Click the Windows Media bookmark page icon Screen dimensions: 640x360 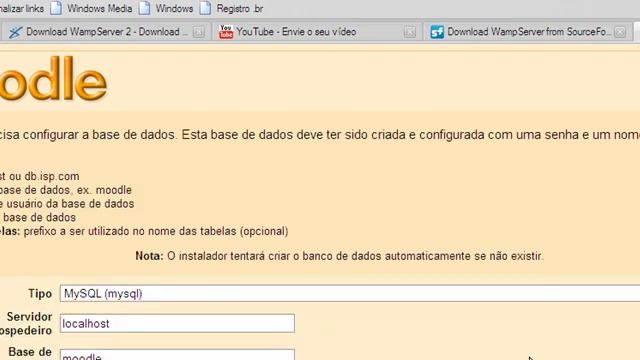[56, 8]
